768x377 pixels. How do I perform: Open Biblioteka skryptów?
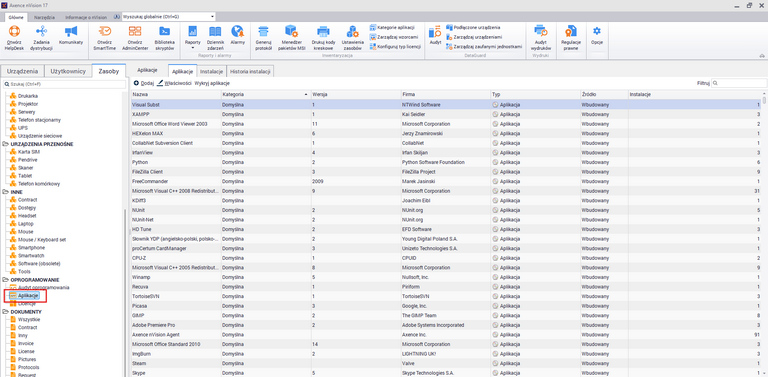164,38
